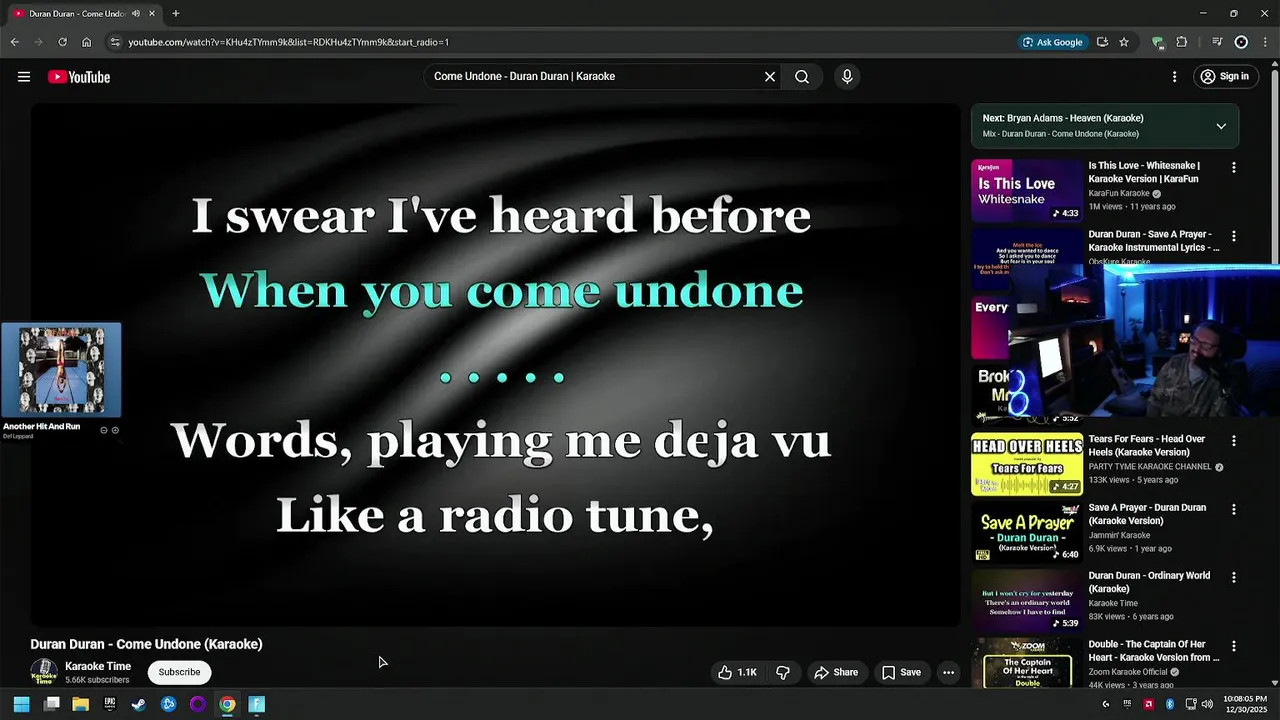The width and height of the screenshot is (1280, 720).
Task: Install app icon in the address bar
Action: click(1102, 42)
